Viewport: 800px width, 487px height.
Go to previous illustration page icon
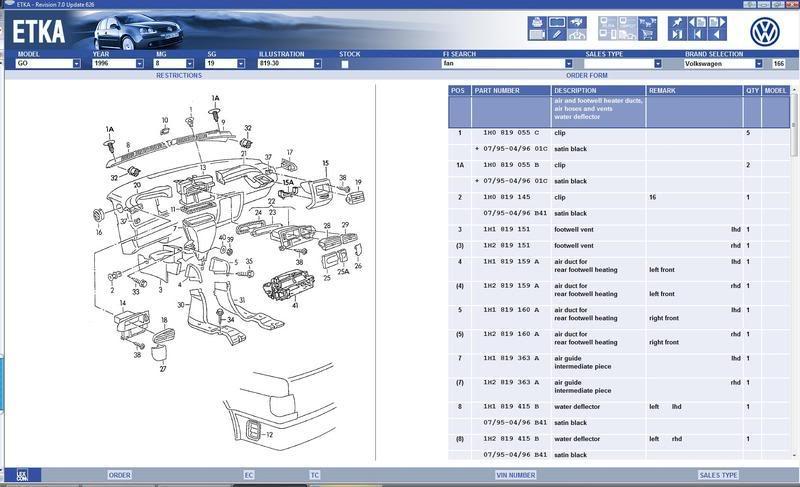[697, 22]
